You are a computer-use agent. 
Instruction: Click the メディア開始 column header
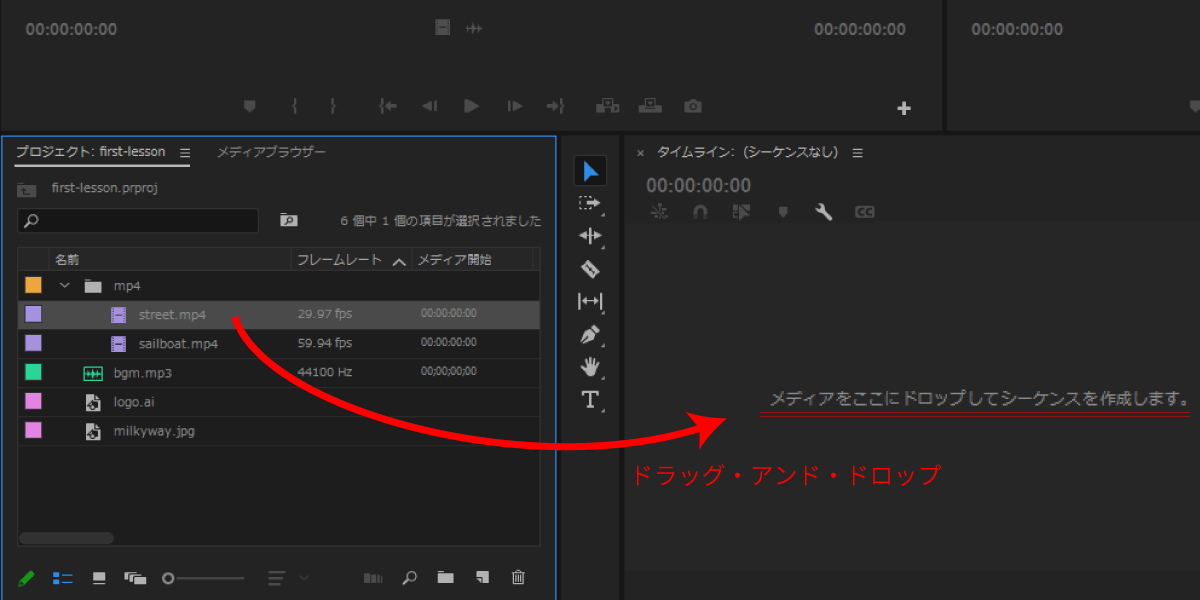[454, 260]
